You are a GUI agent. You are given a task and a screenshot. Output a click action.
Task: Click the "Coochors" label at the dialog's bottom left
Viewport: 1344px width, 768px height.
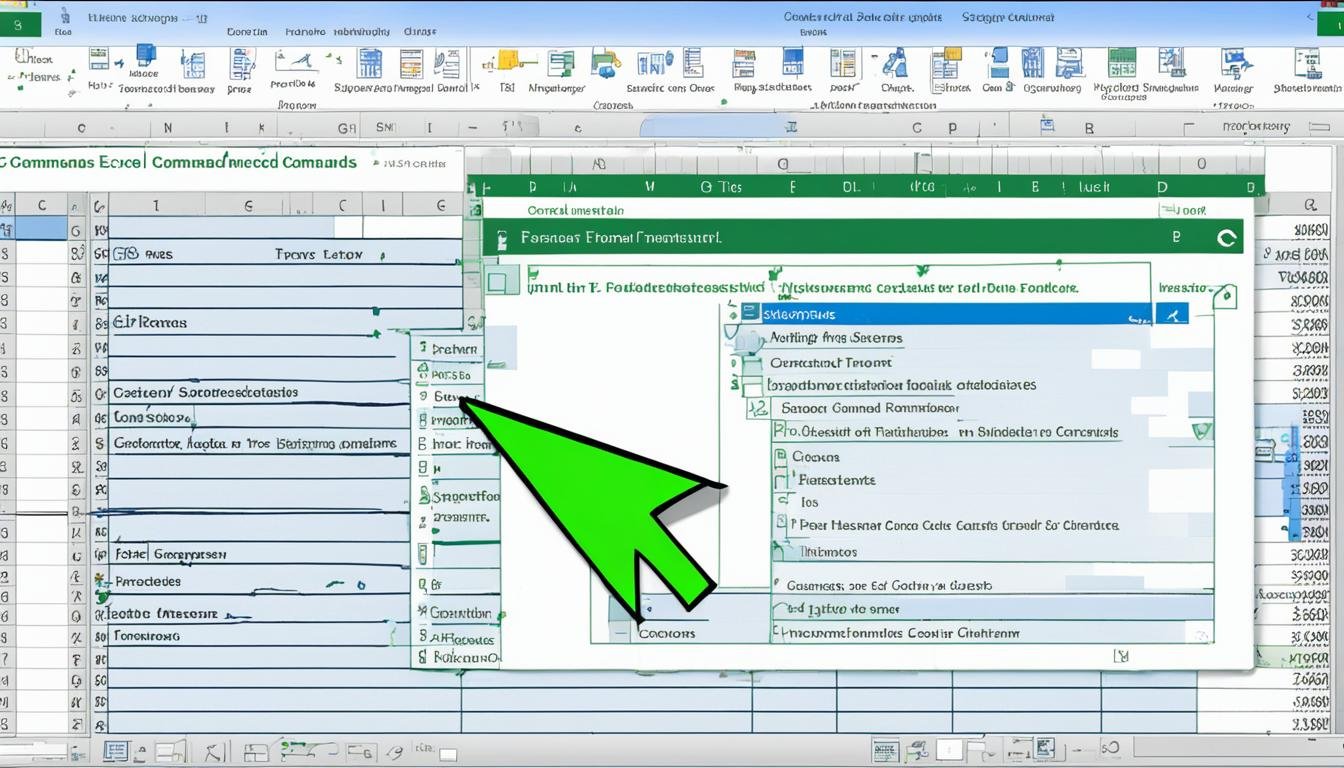(x=666, y=633)
